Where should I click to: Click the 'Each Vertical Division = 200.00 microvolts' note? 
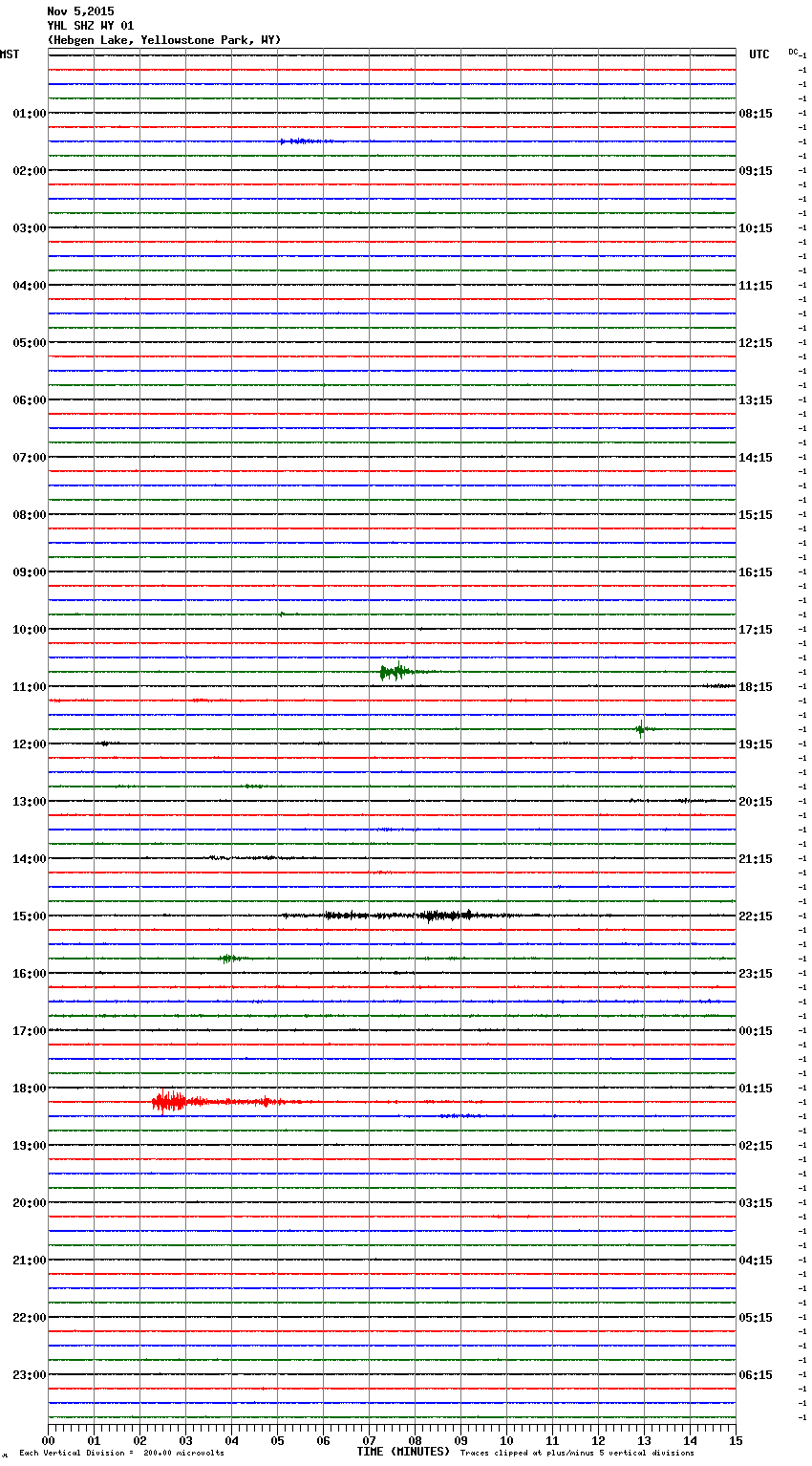121,1453
